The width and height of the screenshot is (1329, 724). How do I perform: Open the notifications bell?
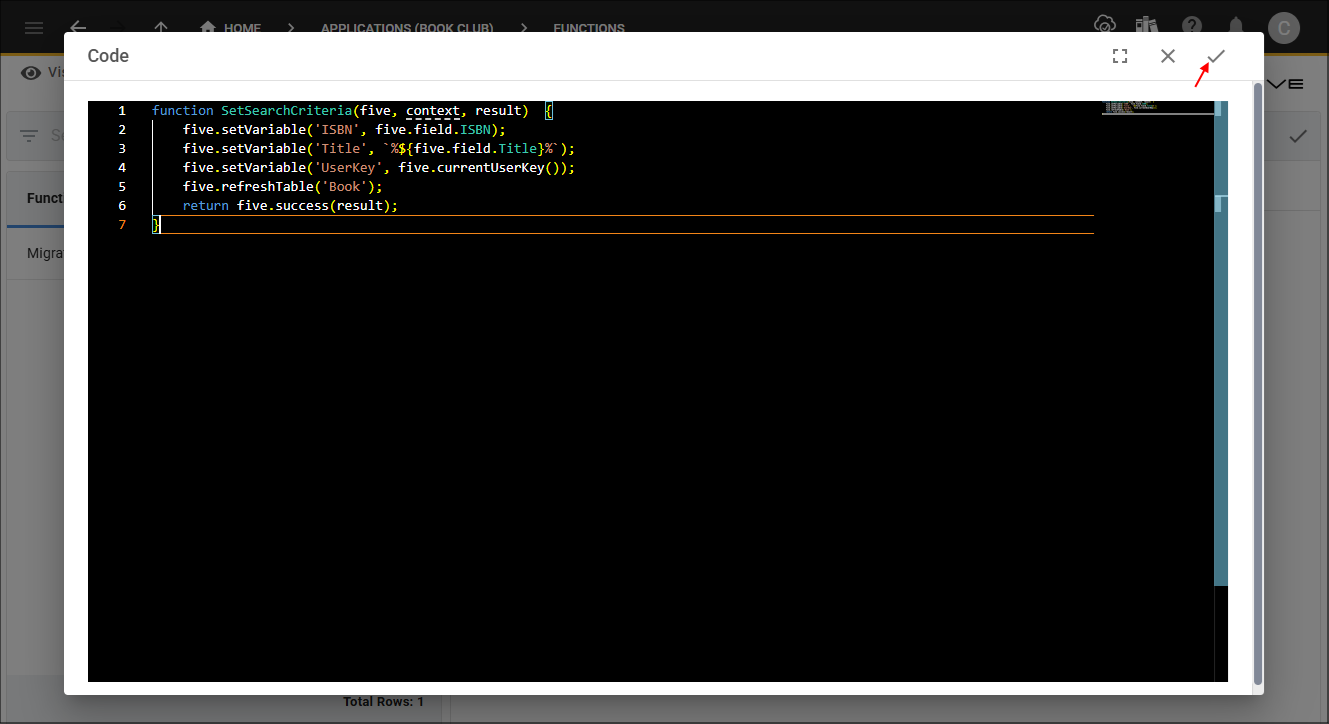click(1237, 25)
